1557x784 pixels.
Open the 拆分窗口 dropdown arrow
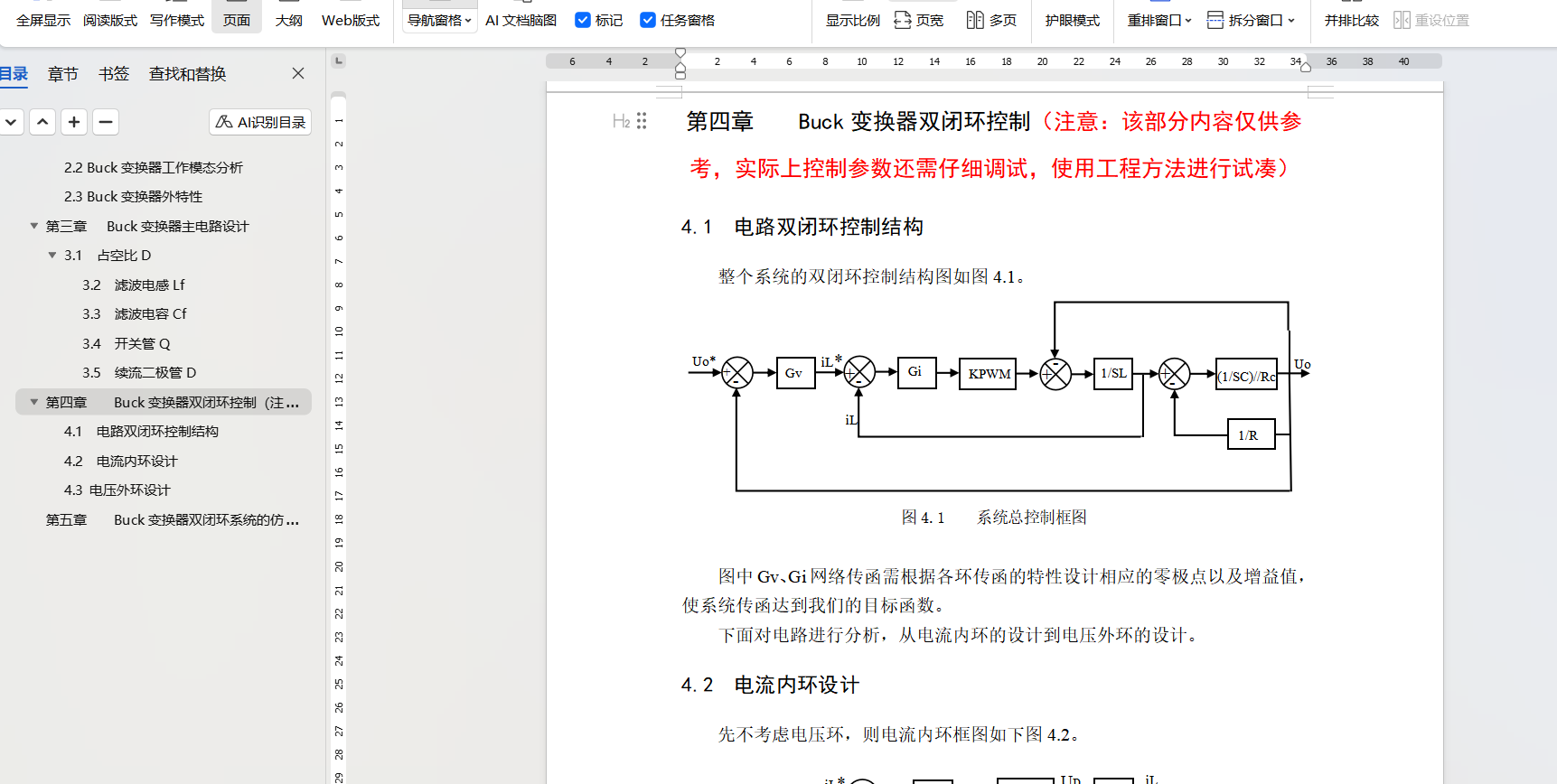[x=1291, y=20]
